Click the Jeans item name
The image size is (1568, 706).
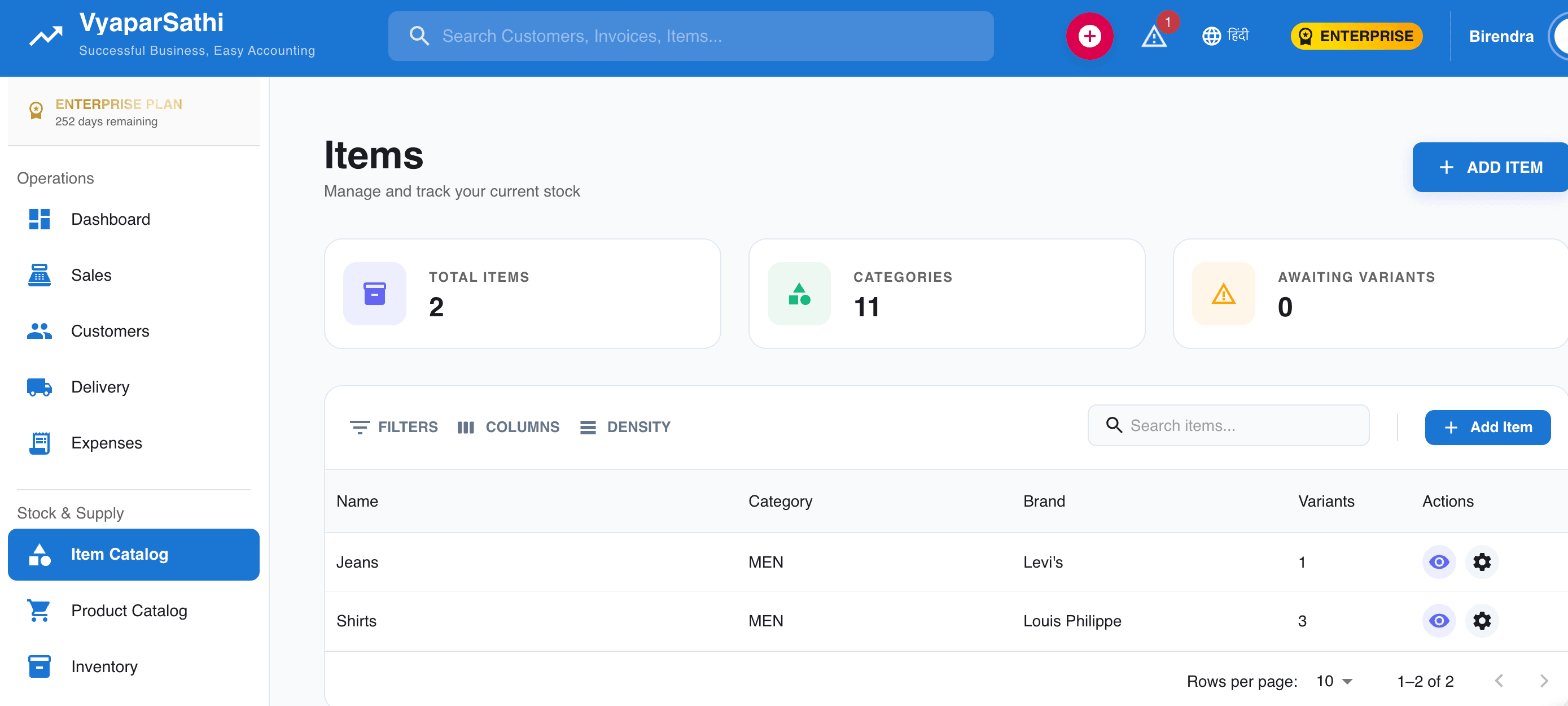357,561
